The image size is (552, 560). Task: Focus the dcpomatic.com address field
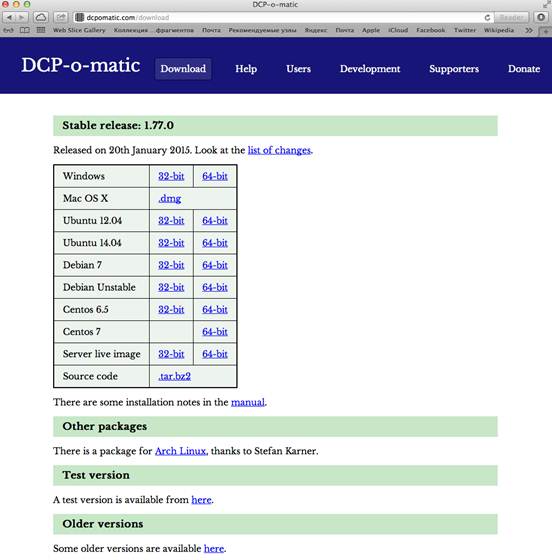278,18
